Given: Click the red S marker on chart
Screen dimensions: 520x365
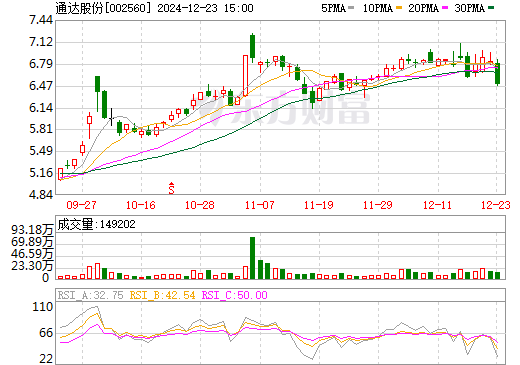Looking at the screenshot, I should coord(171,188).
